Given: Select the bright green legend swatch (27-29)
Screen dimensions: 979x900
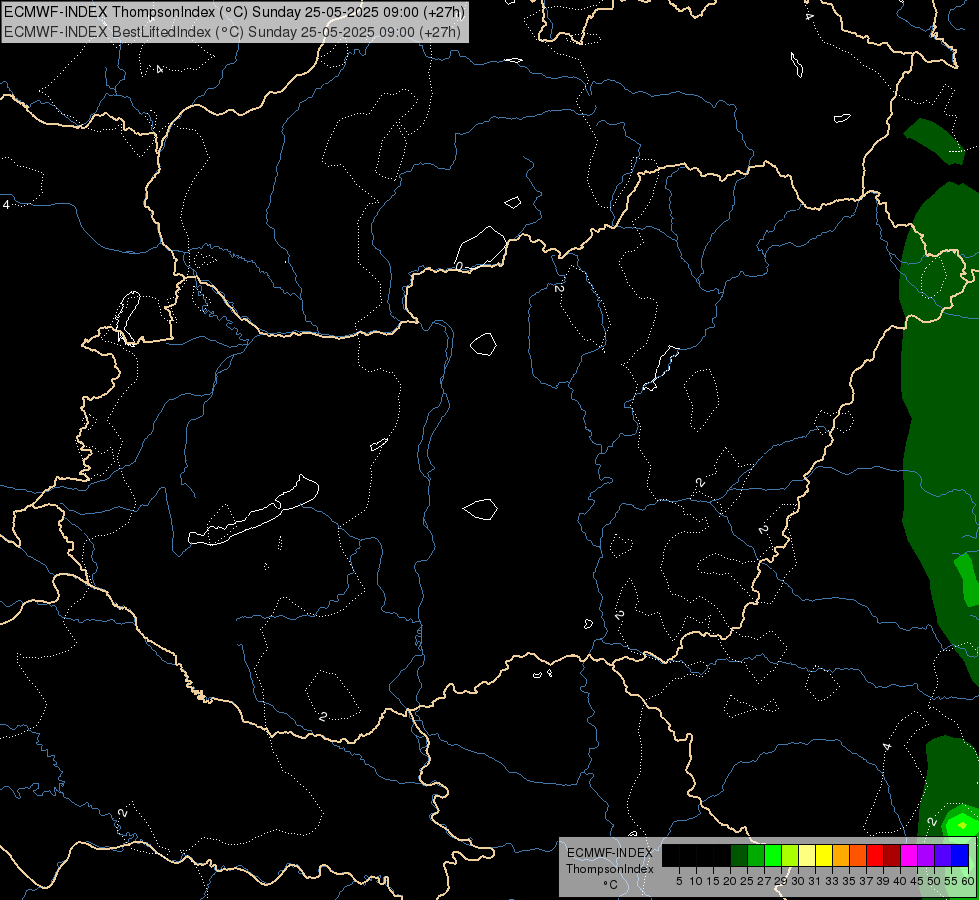Looking at the screenshot, I should pos(773,855).
